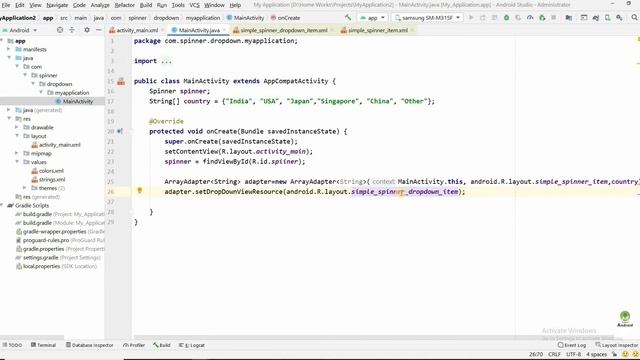Open the samsung SM-M315F device dropdown
Screen dimensions: 640x360
[427, 18]
